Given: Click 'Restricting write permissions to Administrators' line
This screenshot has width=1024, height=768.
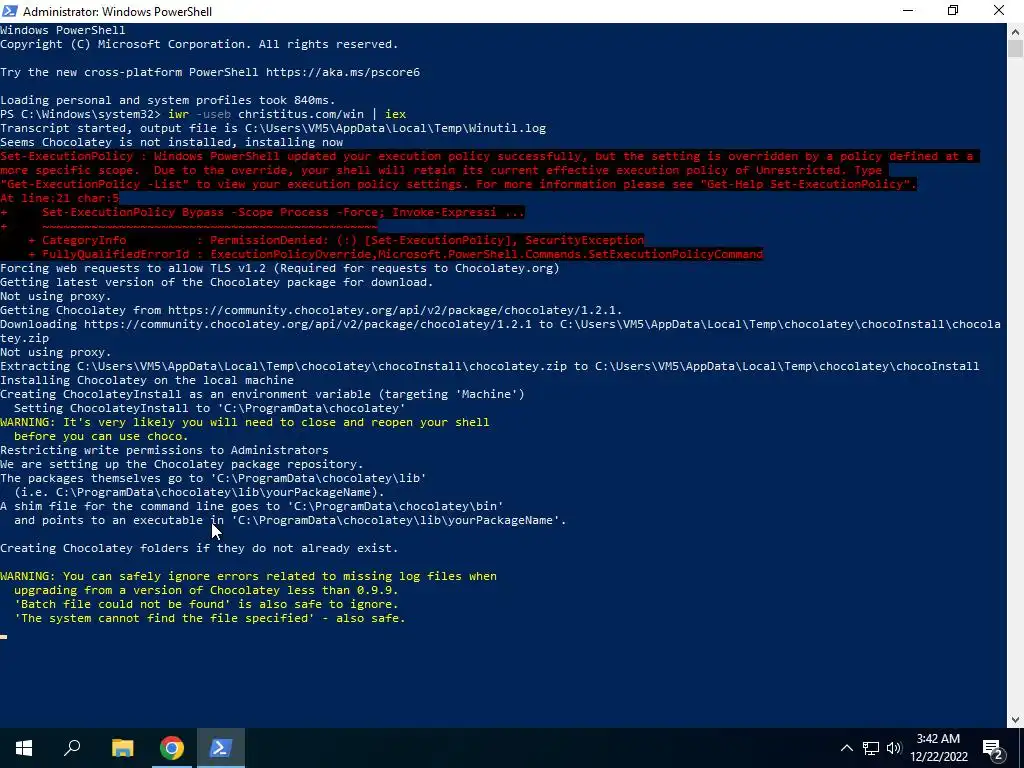Looking at the screenshot, I should pos(164,450).
